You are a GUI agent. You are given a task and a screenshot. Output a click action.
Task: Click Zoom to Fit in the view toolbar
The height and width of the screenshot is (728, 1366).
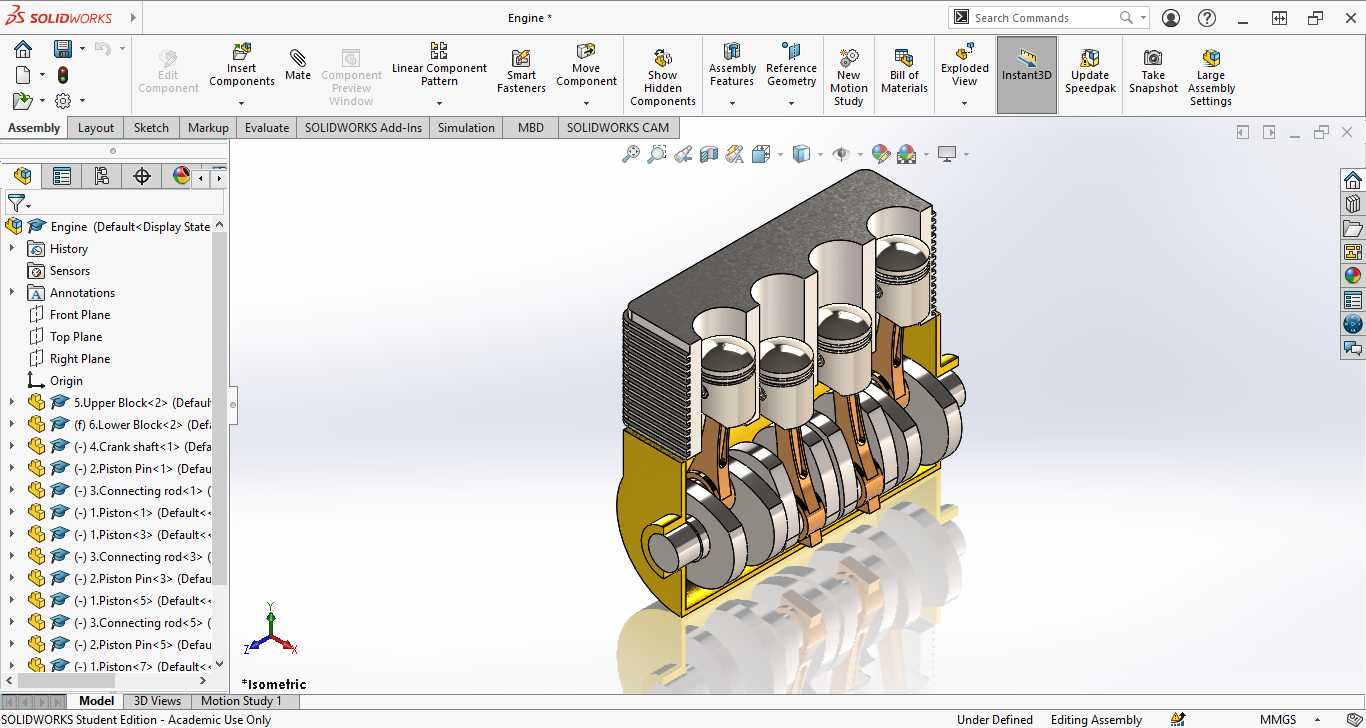pos(631,154)
